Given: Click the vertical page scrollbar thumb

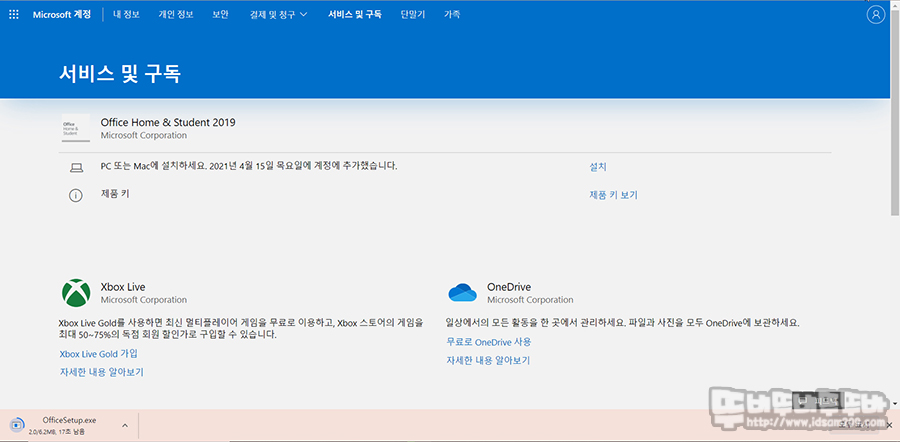Looking at the screenshot, I should [895, 112].
